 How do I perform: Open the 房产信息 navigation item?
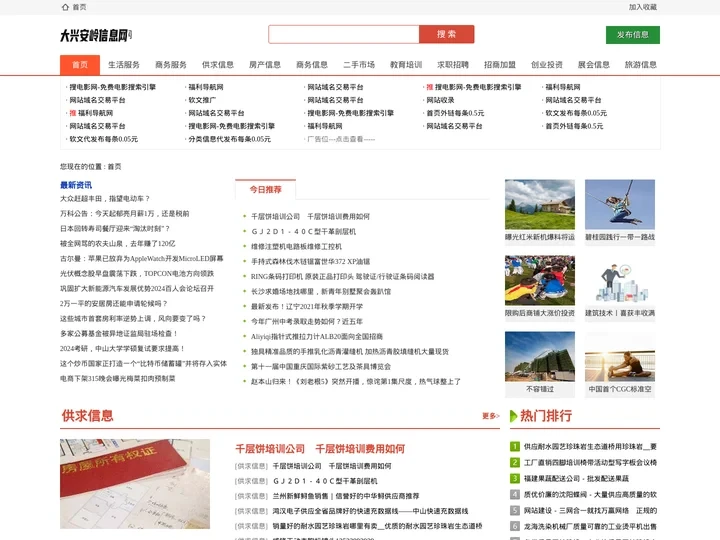pyautogui.click(x=264, y=65)
